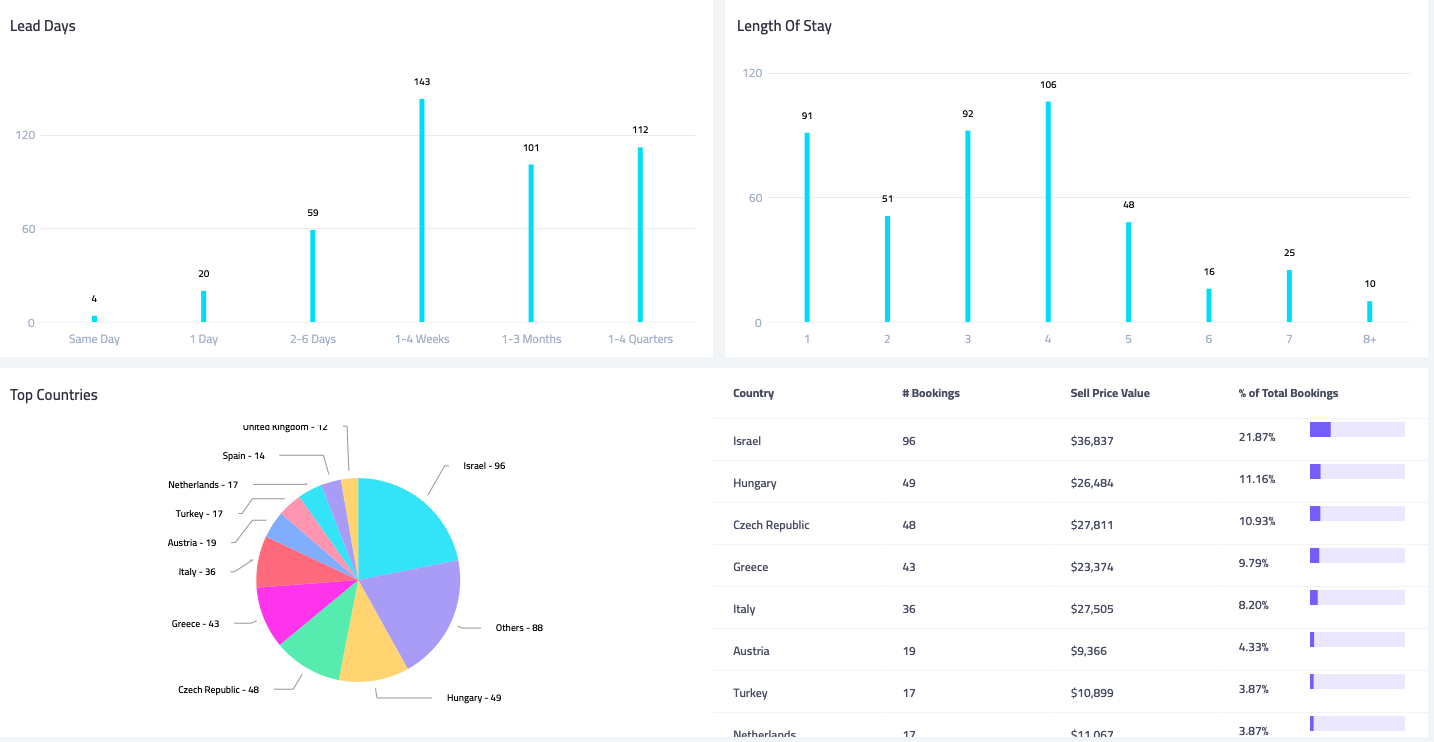
Task: Click the Length Of Stay bar for 4 nights
Action: point(1048,212)
